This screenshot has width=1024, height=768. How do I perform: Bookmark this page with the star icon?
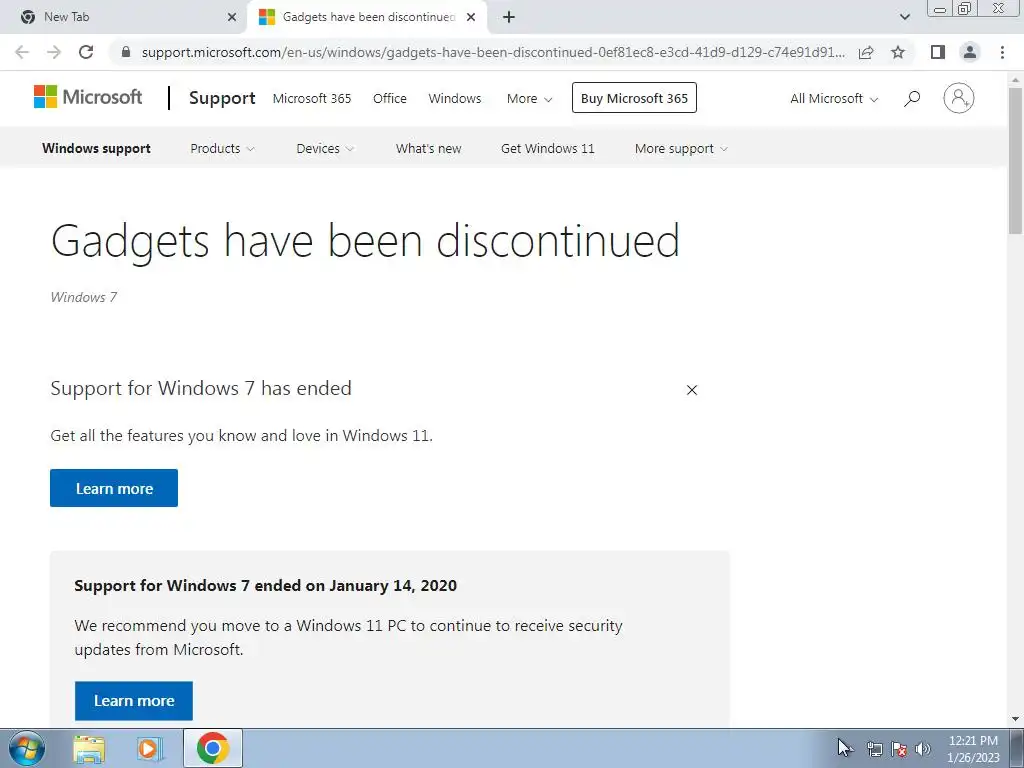pos(898,52)
